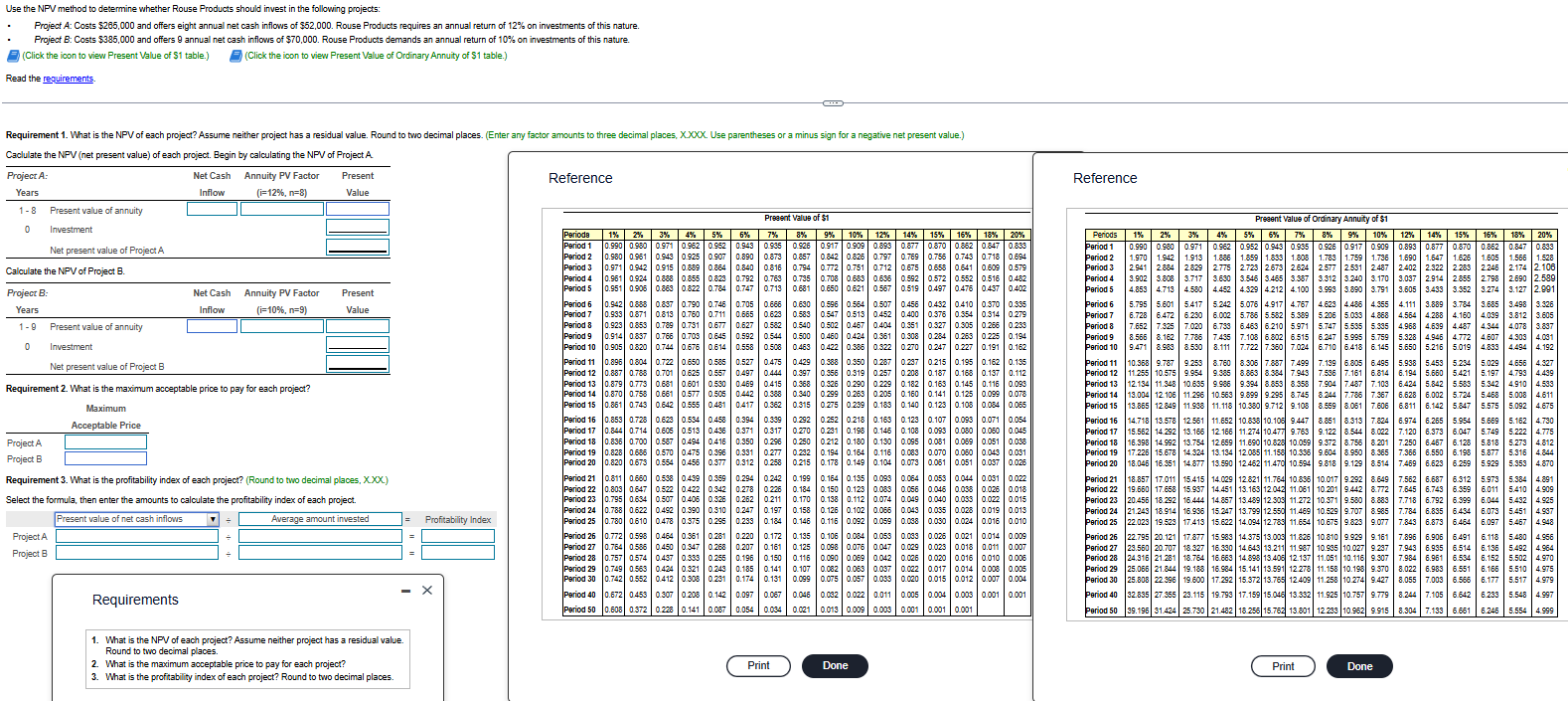This screenshot has width=1568, height=701.
Task: Select Project B Profitability Index result field
Action: tap(458, 554)
